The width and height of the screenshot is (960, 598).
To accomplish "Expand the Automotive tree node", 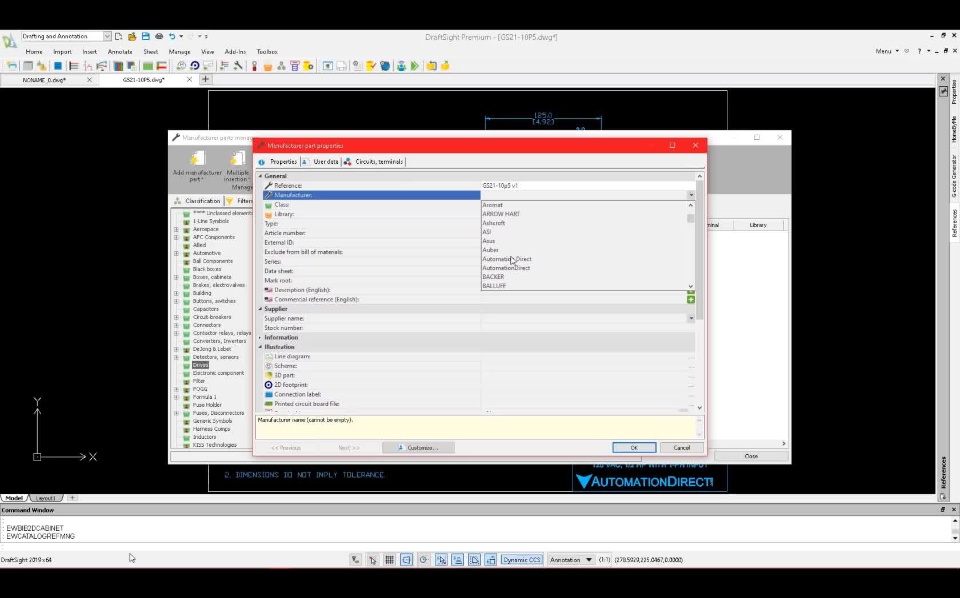I will 176,253.
